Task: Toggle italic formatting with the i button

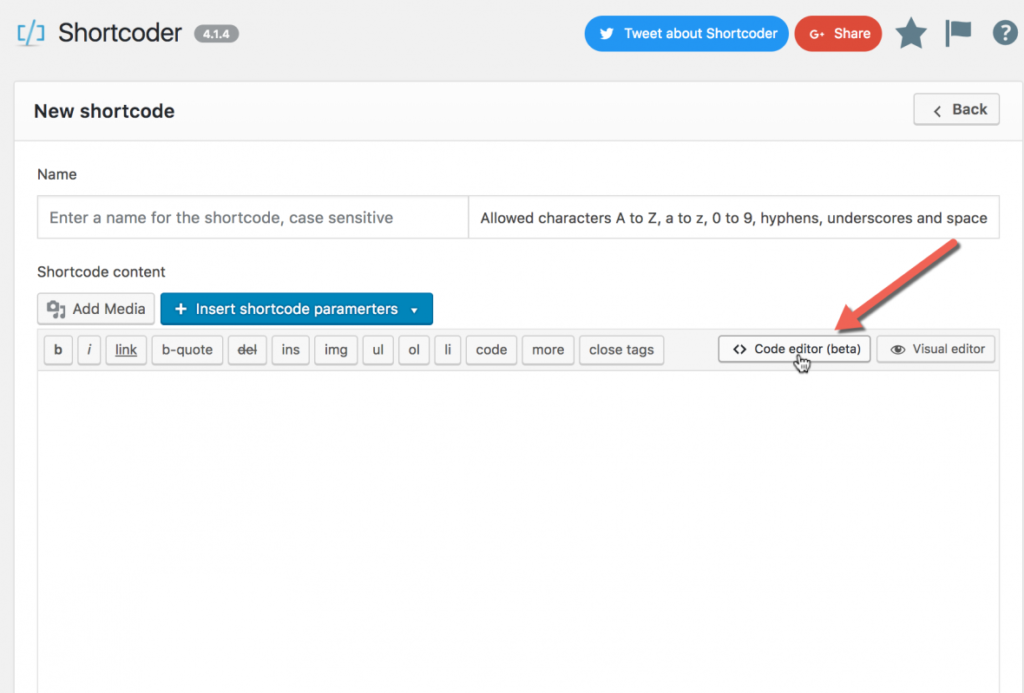Action: 89,349
